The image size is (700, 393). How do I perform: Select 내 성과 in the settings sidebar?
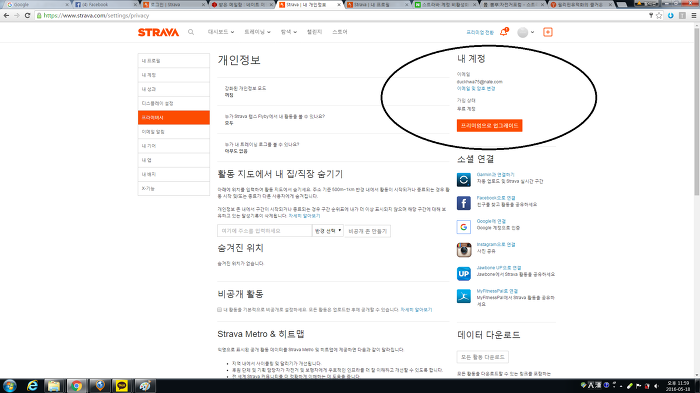(174, 89)
